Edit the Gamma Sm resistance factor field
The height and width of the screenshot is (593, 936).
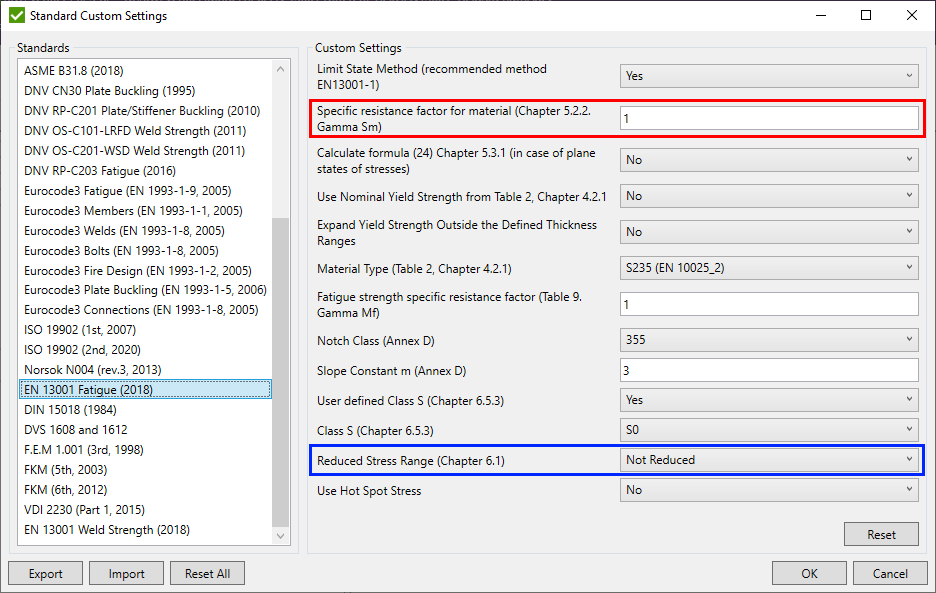[770, 118]
